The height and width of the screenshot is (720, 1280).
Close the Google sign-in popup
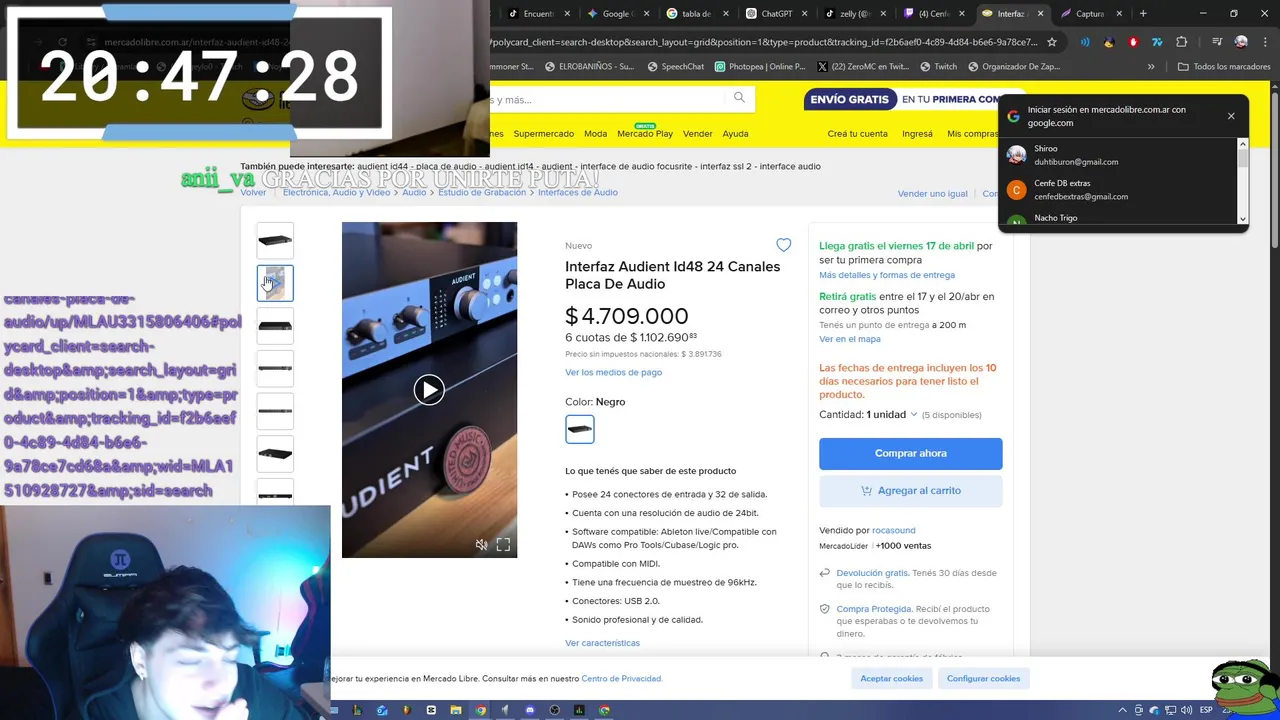1231,116
